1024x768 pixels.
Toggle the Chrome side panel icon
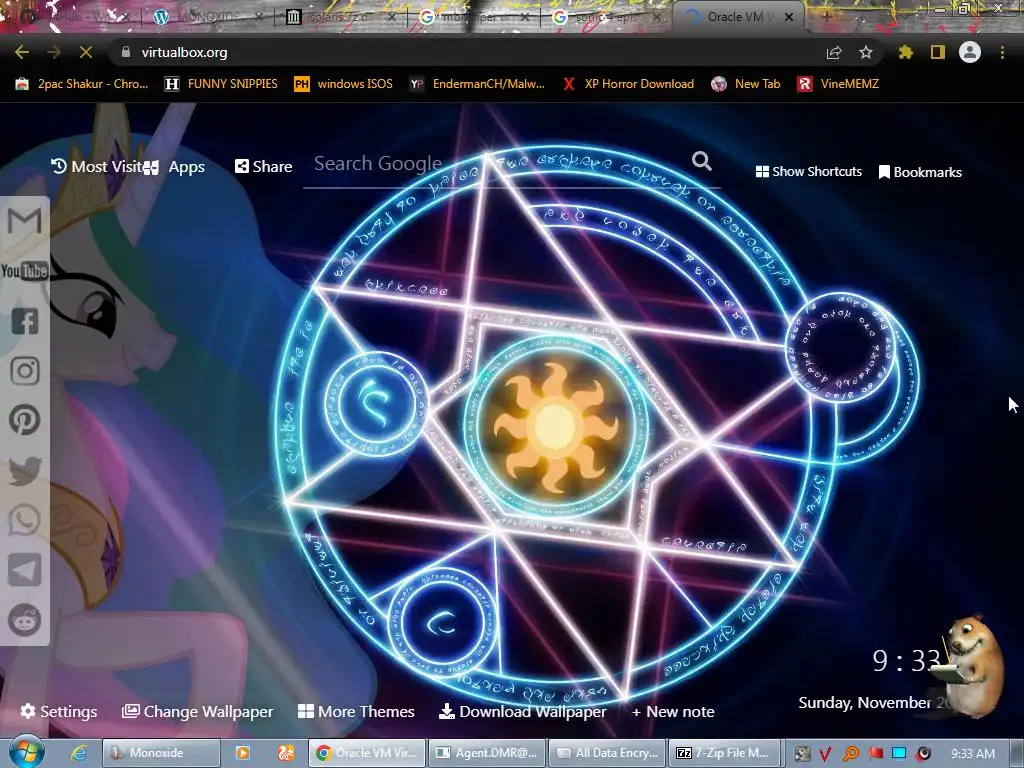click(x=938, y=52)
